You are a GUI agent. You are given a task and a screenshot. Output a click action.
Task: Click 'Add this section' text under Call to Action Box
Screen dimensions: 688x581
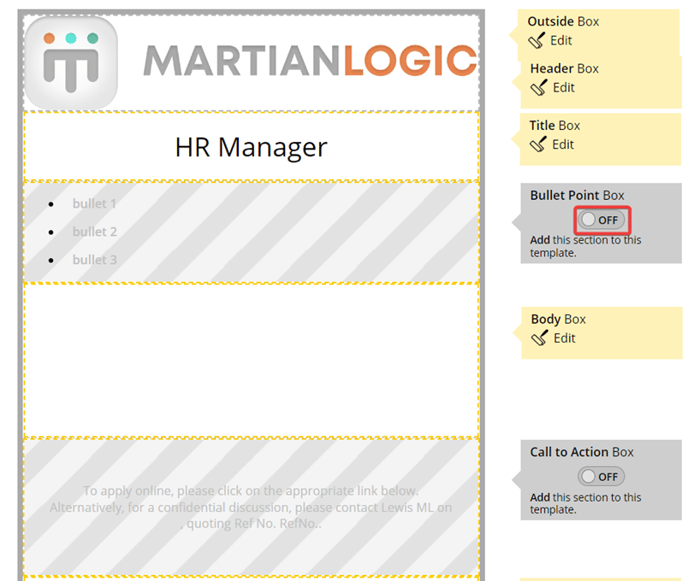point(585,503)
